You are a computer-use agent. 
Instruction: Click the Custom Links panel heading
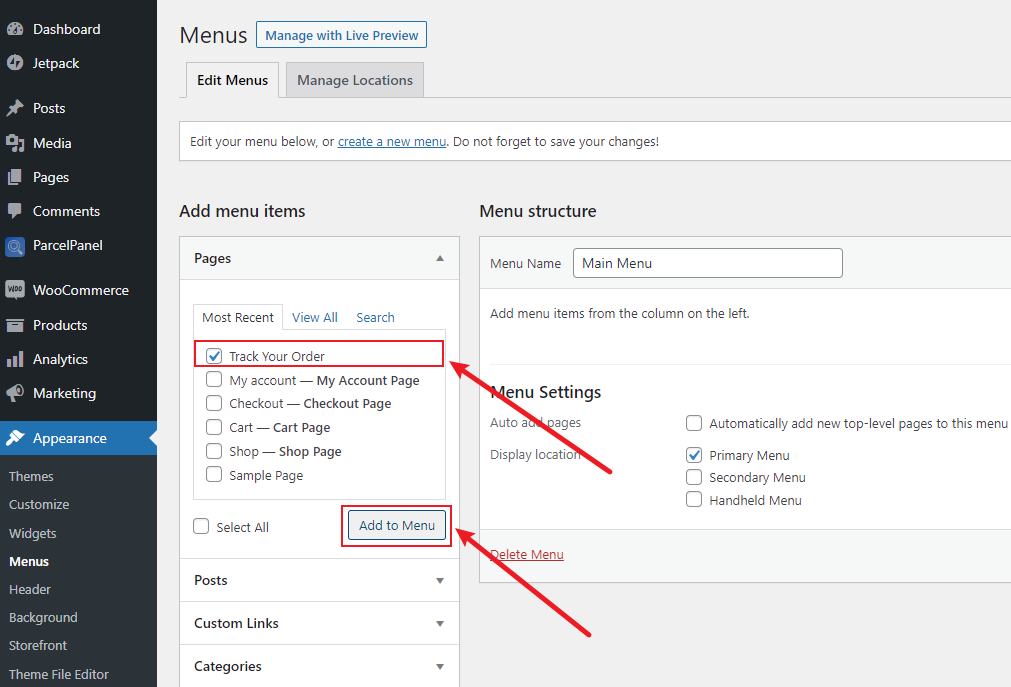(236, 623)
